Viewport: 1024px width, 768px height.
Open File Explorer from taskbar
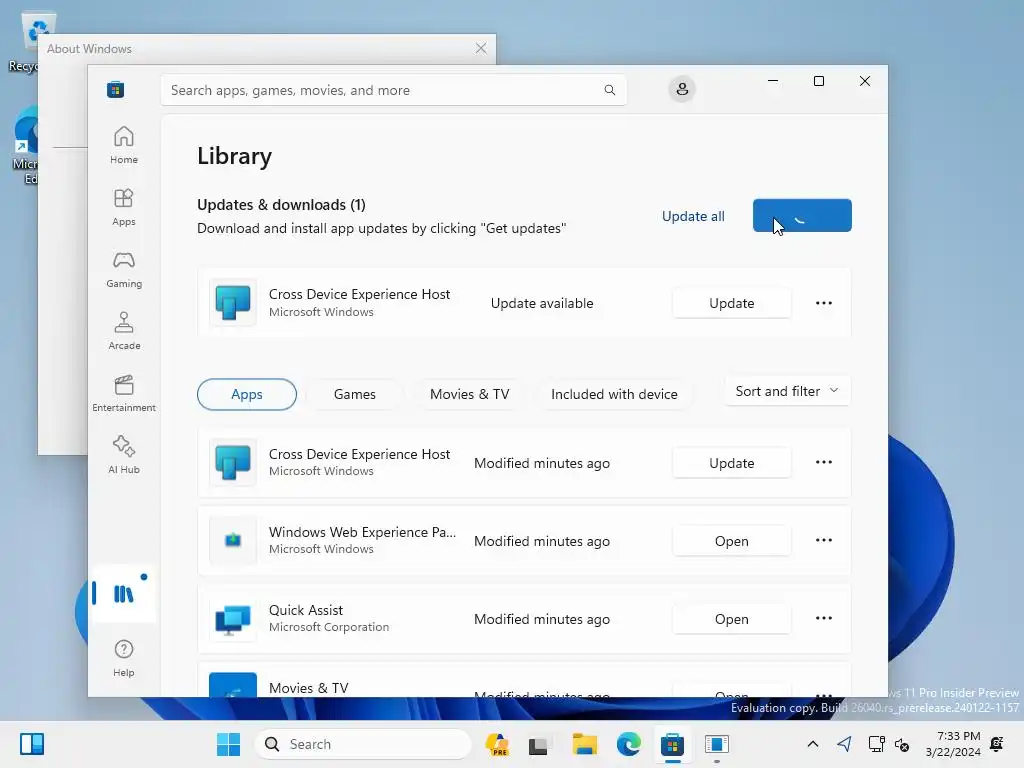[x=584, y=744]
